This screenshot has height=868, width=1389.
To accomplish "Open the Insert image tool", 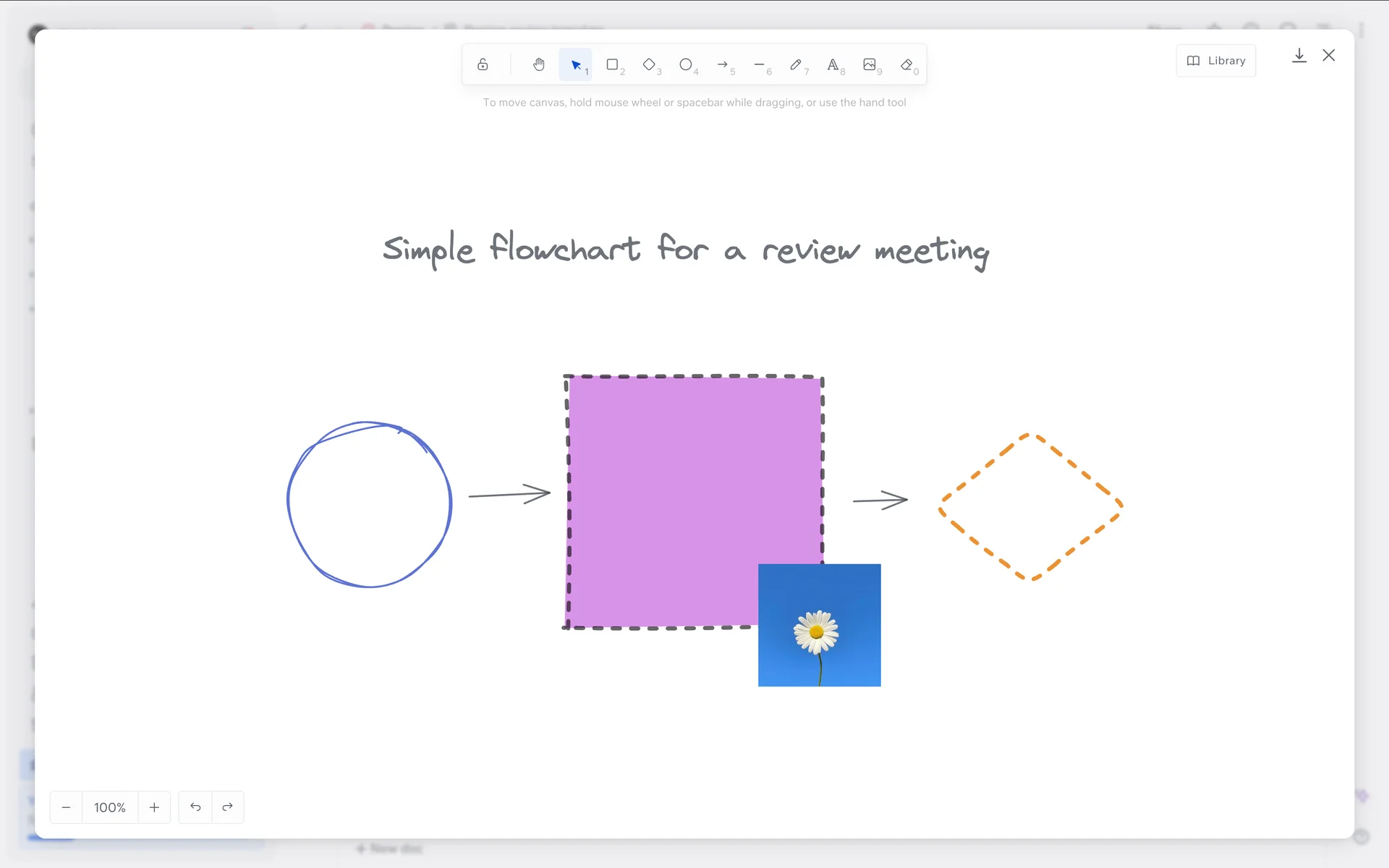I will click(x=870, y=64).
